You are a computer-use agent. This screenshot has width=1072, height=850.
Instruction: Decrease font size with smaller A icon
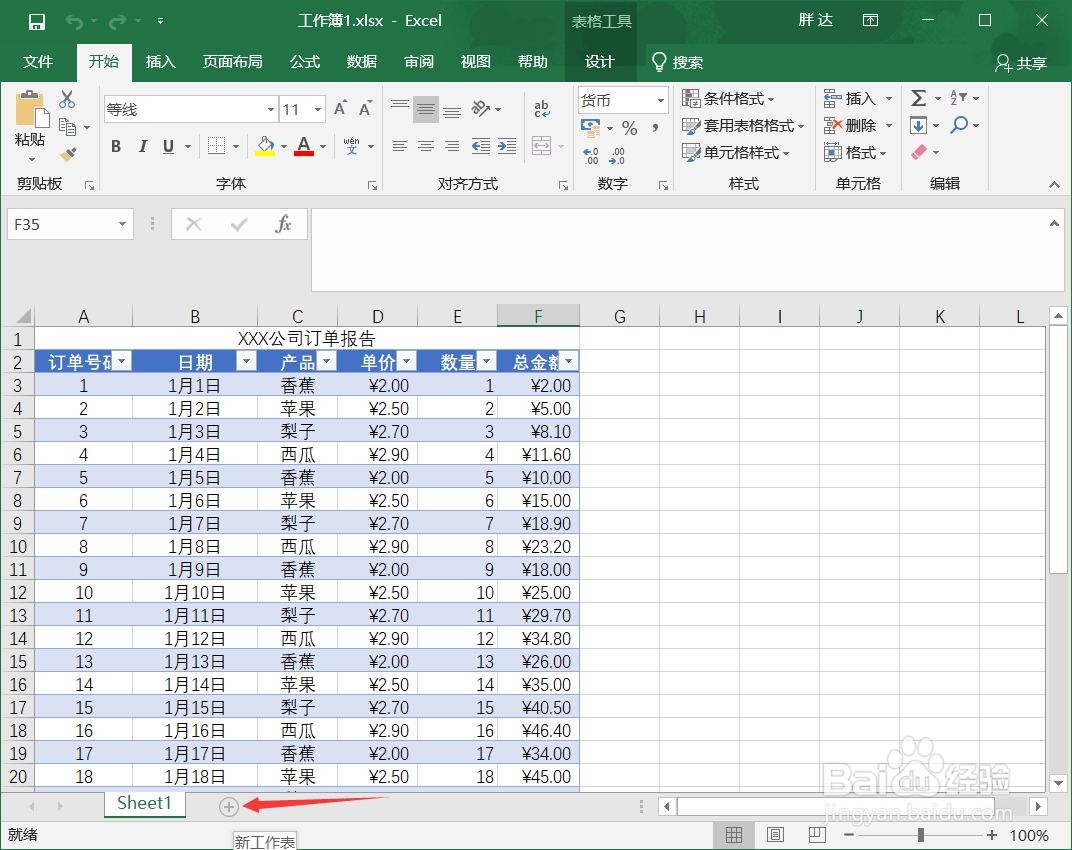click(366, 109)
